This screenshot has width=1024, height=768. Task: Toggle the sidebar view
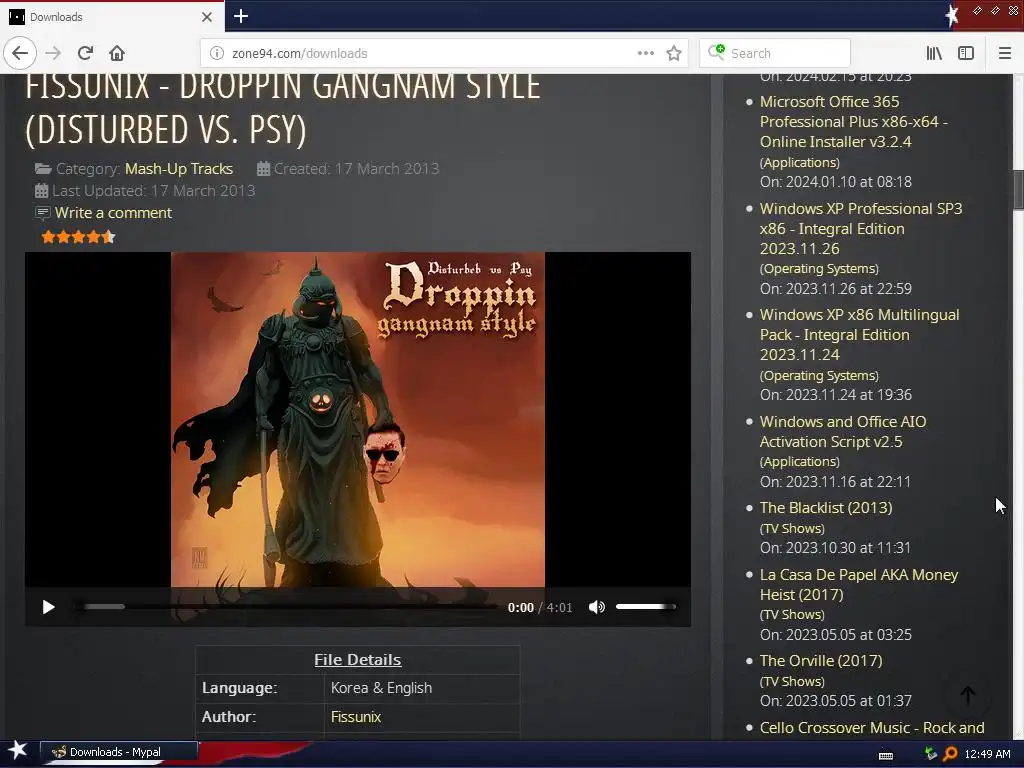[x=966, y=53]
